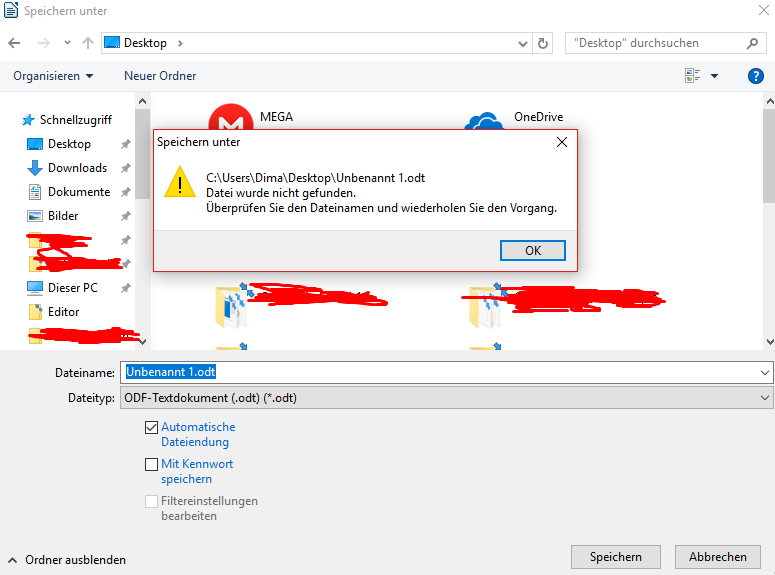The width and height of the screenshot is (775, 575).
Task: Click the Dokumente page icon
Action: (x=35, y=192)
